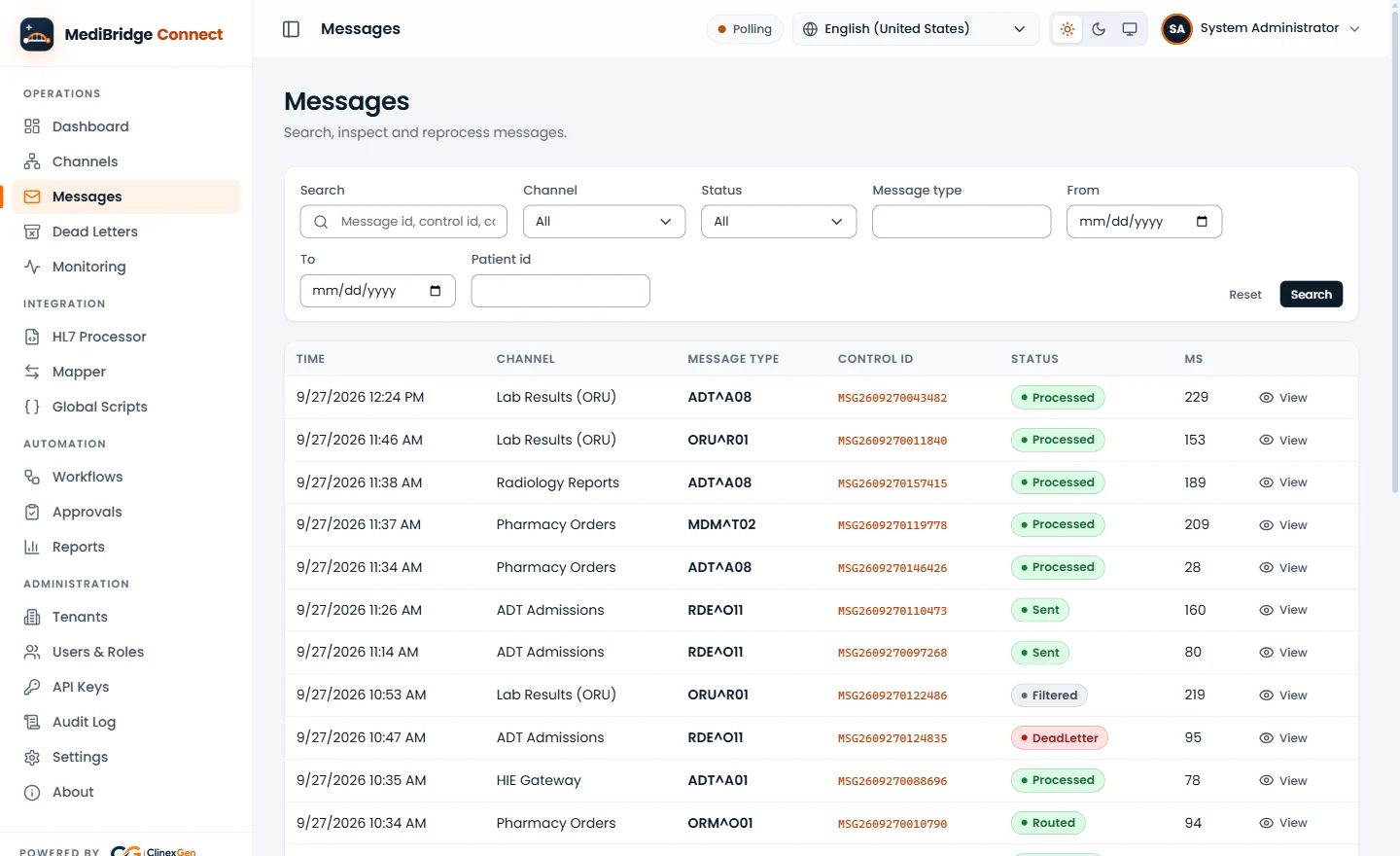Go to Dead Letters page
The height and width of the screenshot is (856, 1400).
pyautogui.click(x=126, y=232)
